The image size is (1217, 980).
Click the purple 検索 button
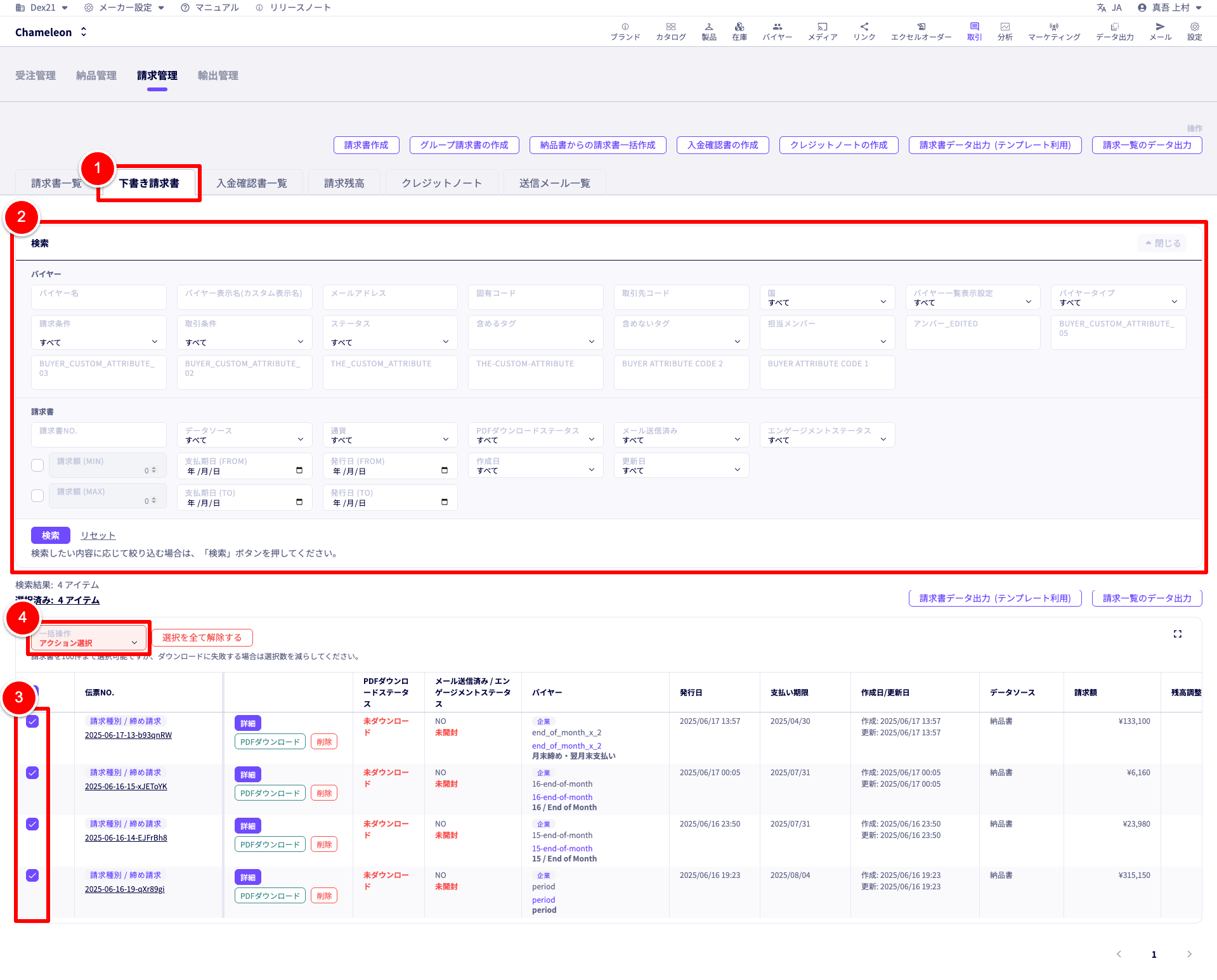tap(51, 536)
